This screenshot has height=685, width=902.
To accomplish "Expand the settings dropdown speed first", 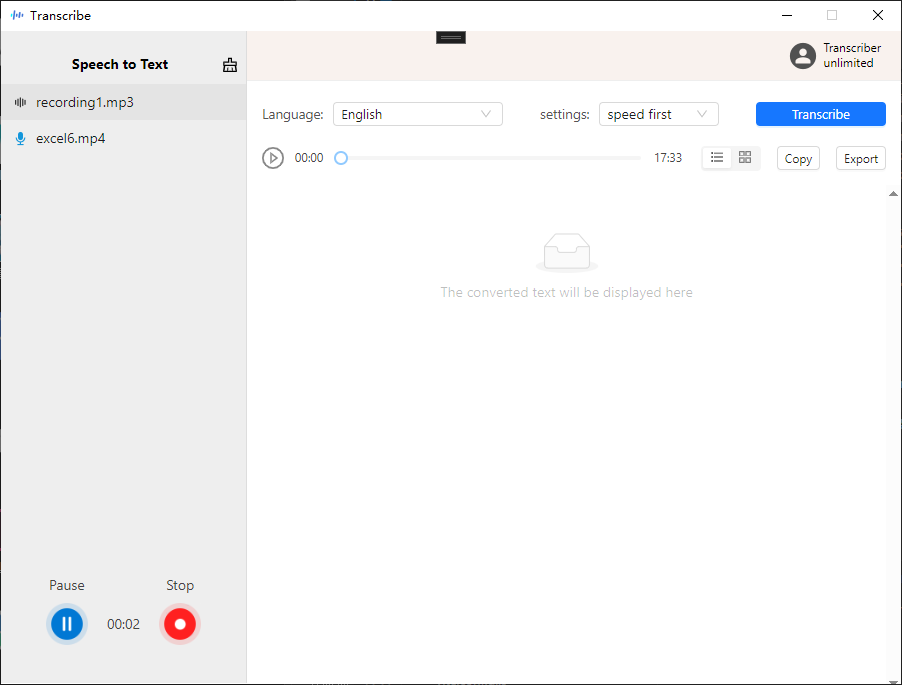I will pos(659,114).
